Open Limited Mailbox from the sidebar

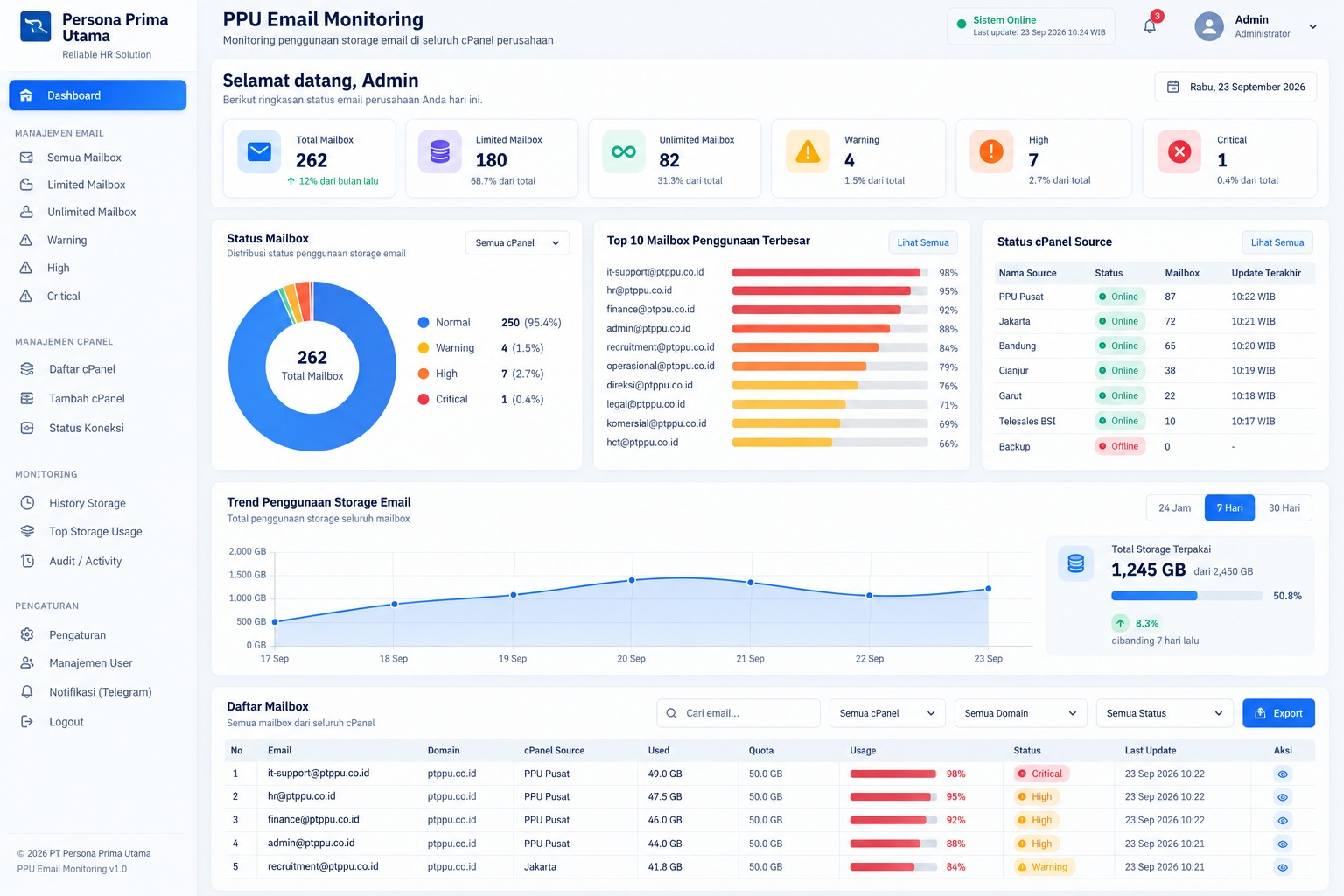pos(86,185)
